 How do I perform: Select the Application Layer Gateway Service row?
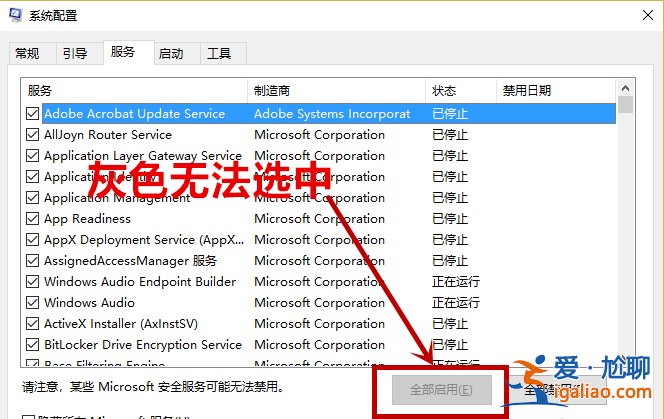(320, 155)
